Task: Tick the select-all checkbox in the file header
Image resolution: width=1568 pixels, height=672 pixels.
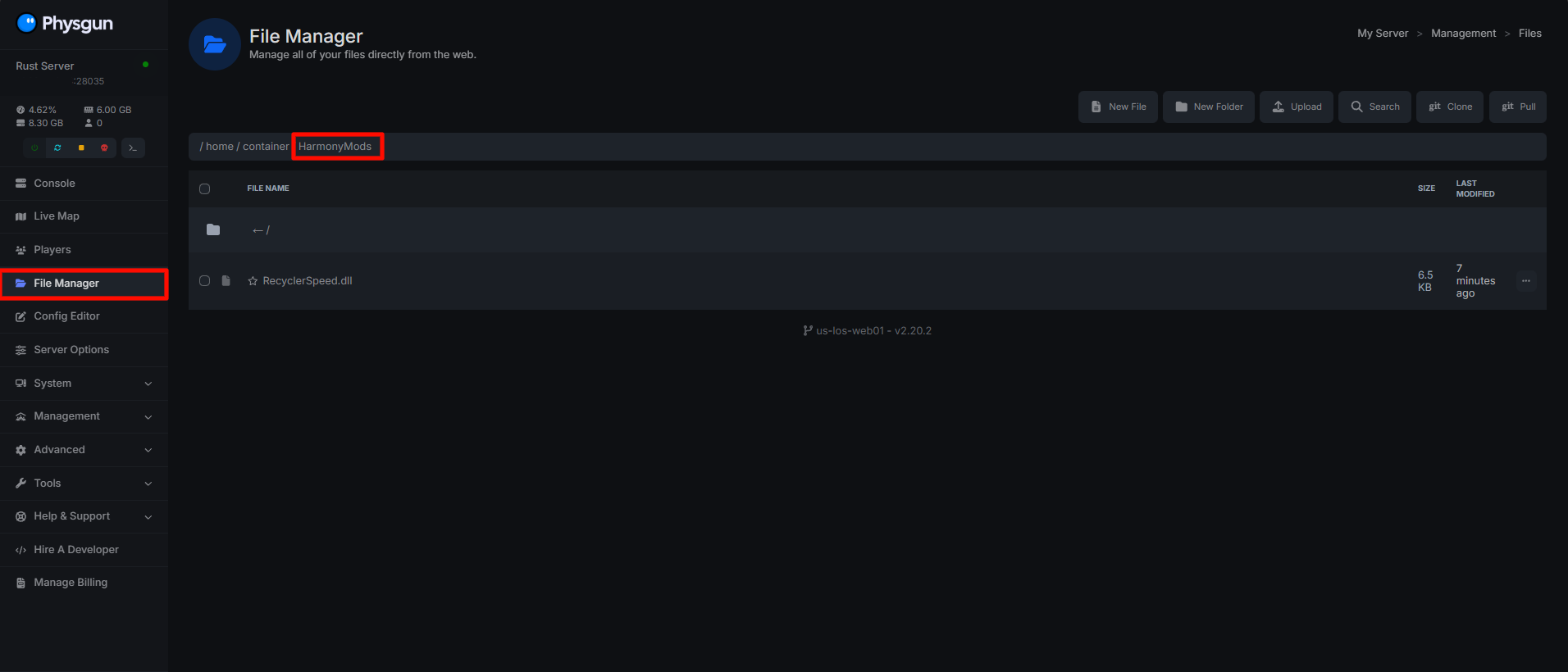Action: tap(205, 188)
